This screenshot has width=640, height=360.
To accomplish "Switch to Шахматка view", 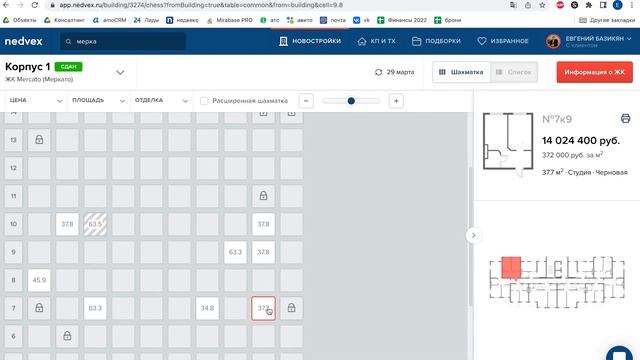I will click(x=461, y=72).
